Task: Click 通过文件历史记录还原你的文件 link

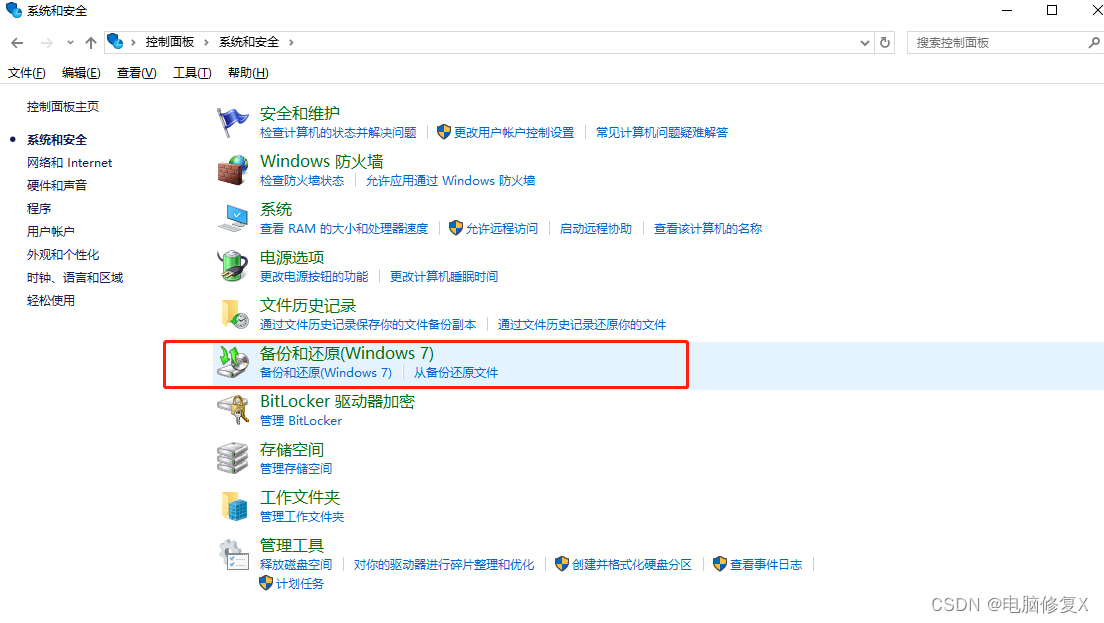Action: point(582,325)
